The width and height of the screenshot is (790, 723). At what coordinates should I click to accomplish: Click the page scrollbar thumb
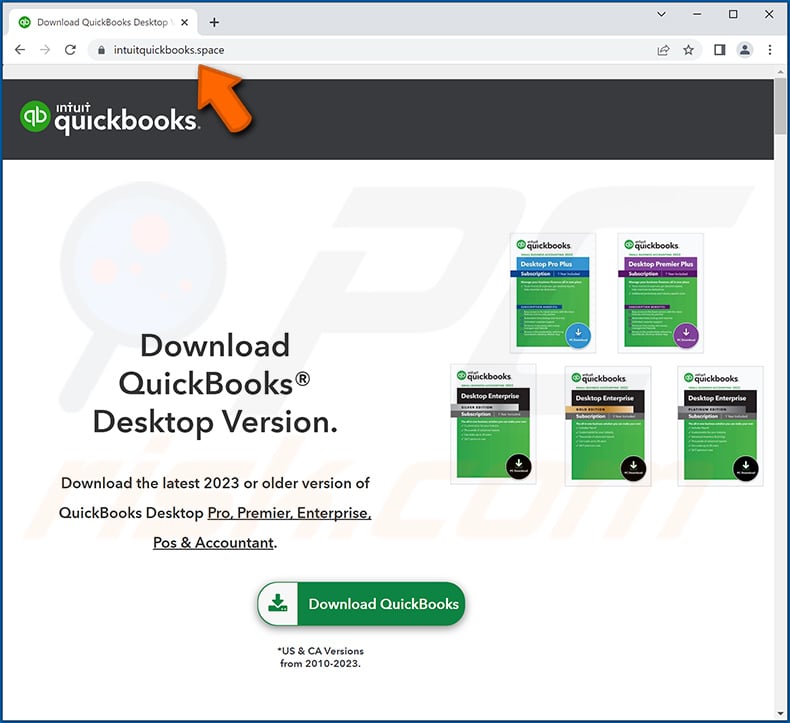[781, 106]
